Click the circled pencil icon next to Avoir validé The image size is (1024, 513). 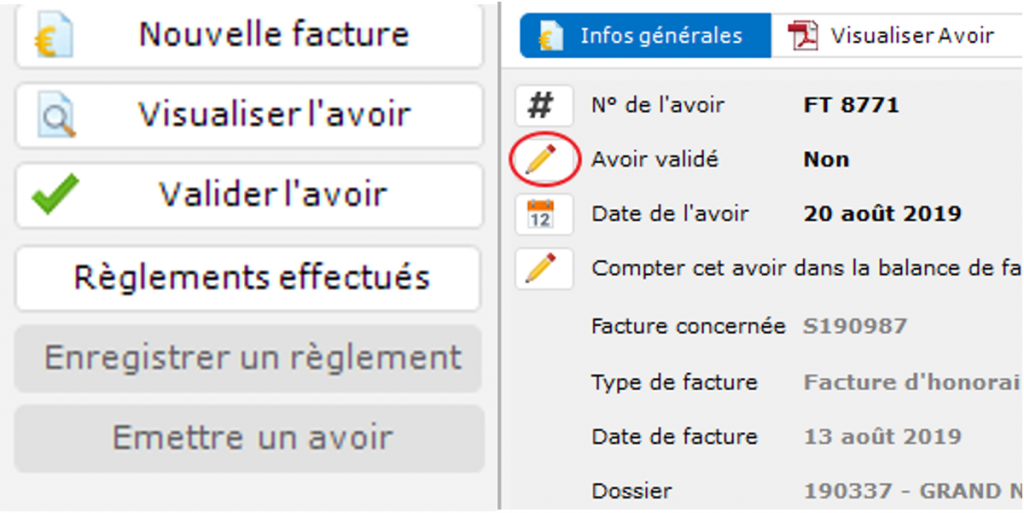(543, 160)
